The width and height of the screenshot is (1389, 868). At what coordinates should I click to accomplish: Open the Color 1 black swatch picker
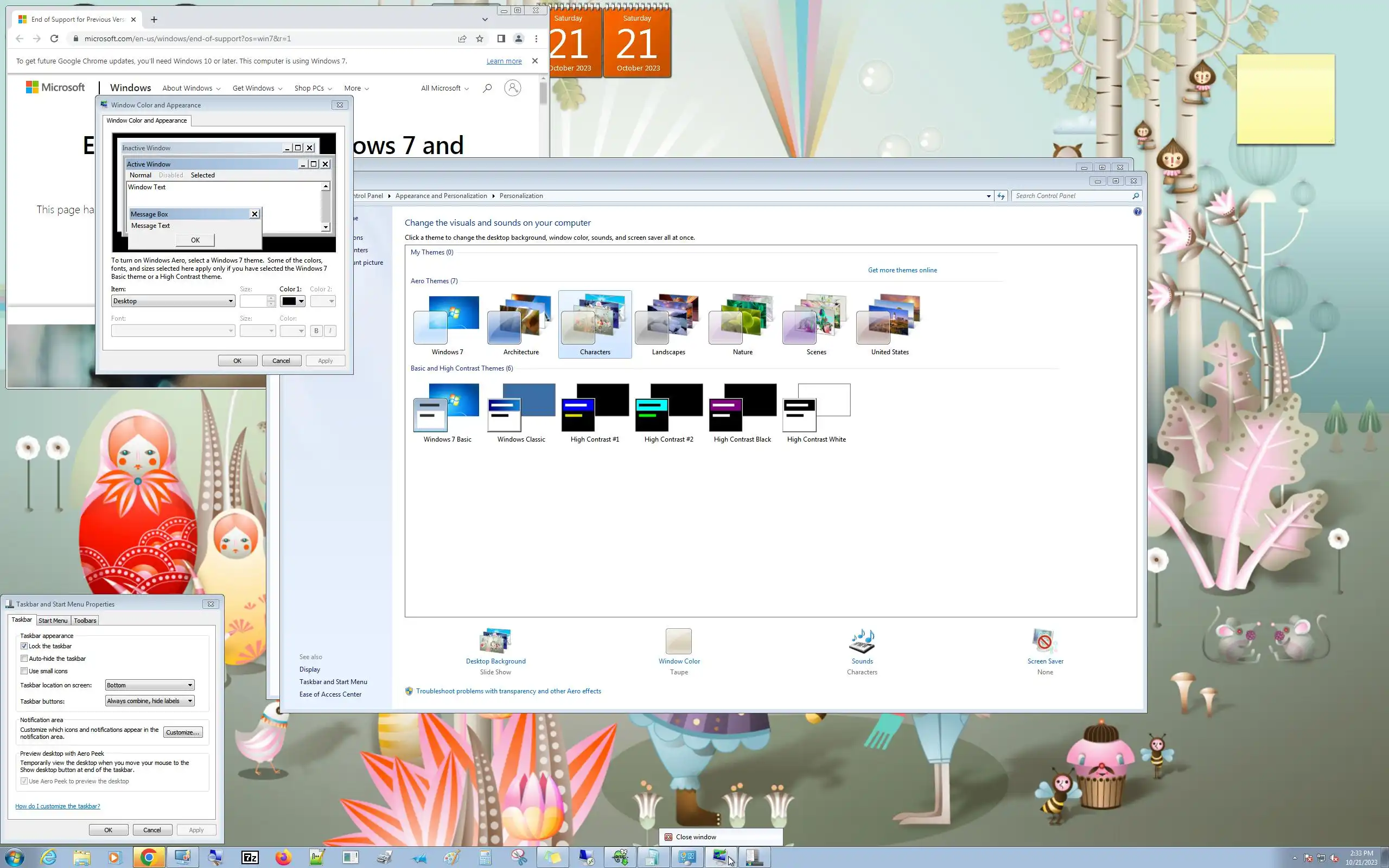(x=292, y=301)
